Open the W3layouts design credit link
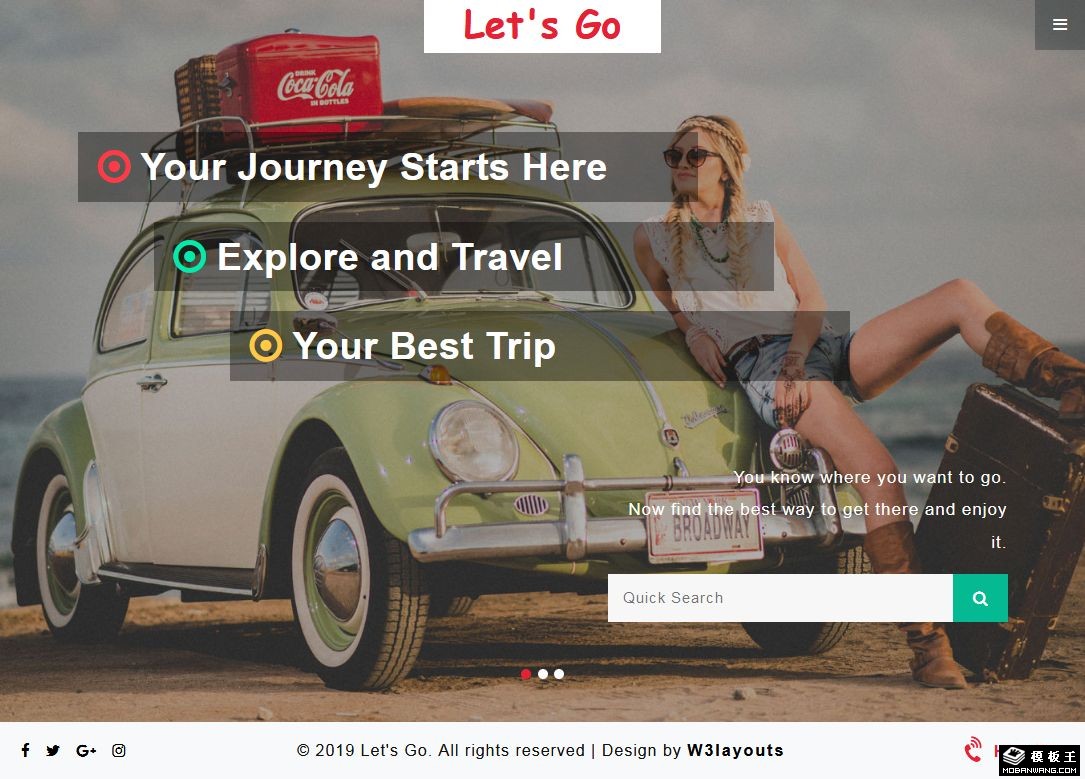1085x779 pixels. [x=735, y=751]
